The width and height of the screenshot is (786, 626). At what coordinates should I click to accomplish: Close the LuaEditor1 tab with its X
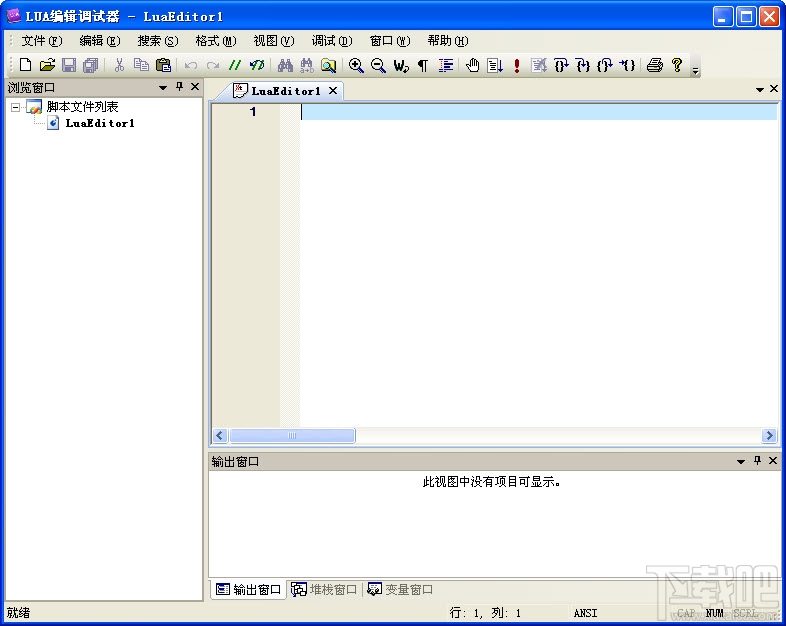click(333, 91)
